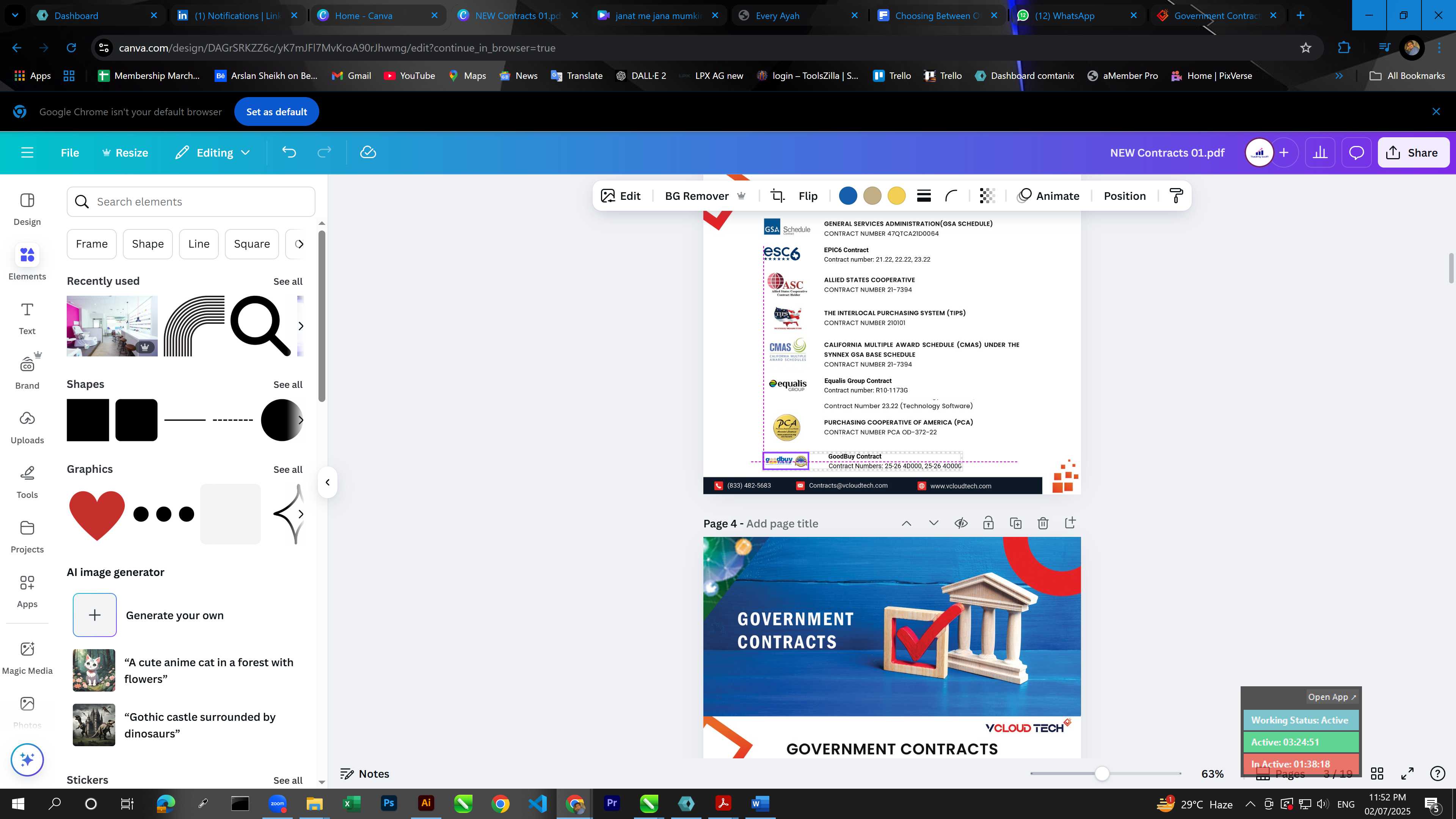Viewport: 1456px width, 819px height.
Task: Open border style options
Action: (x=924, y=196)
